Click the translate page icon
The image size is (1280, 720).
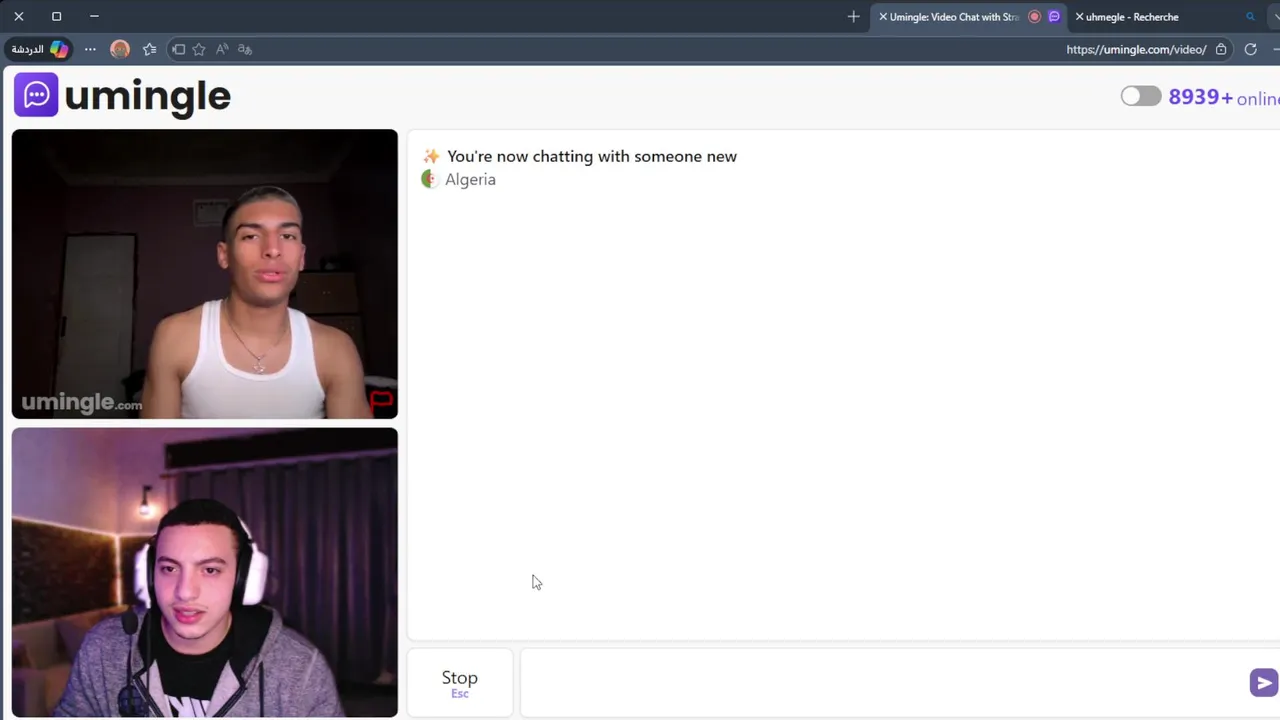[x=245, y=49]
